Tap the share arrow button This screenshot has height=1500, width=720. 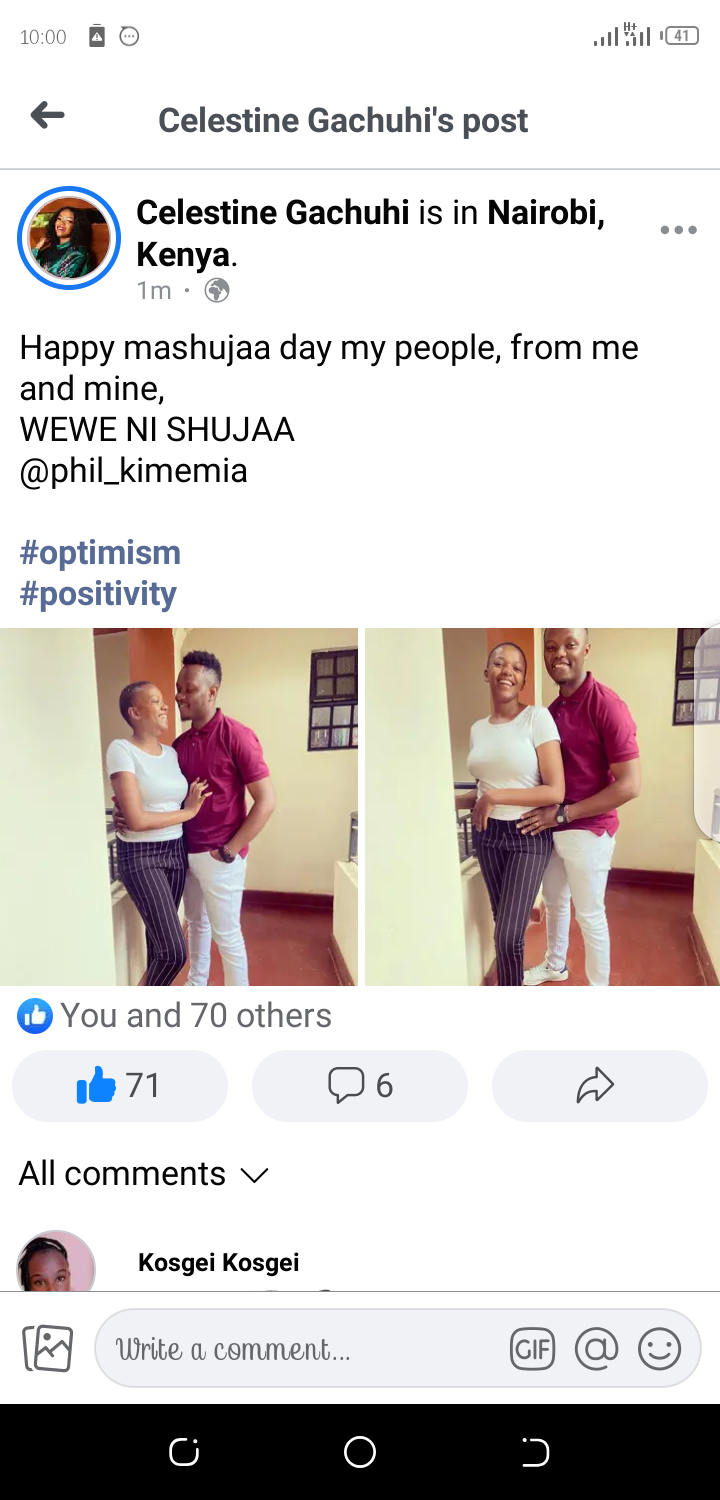click(x=600, y=1085)
